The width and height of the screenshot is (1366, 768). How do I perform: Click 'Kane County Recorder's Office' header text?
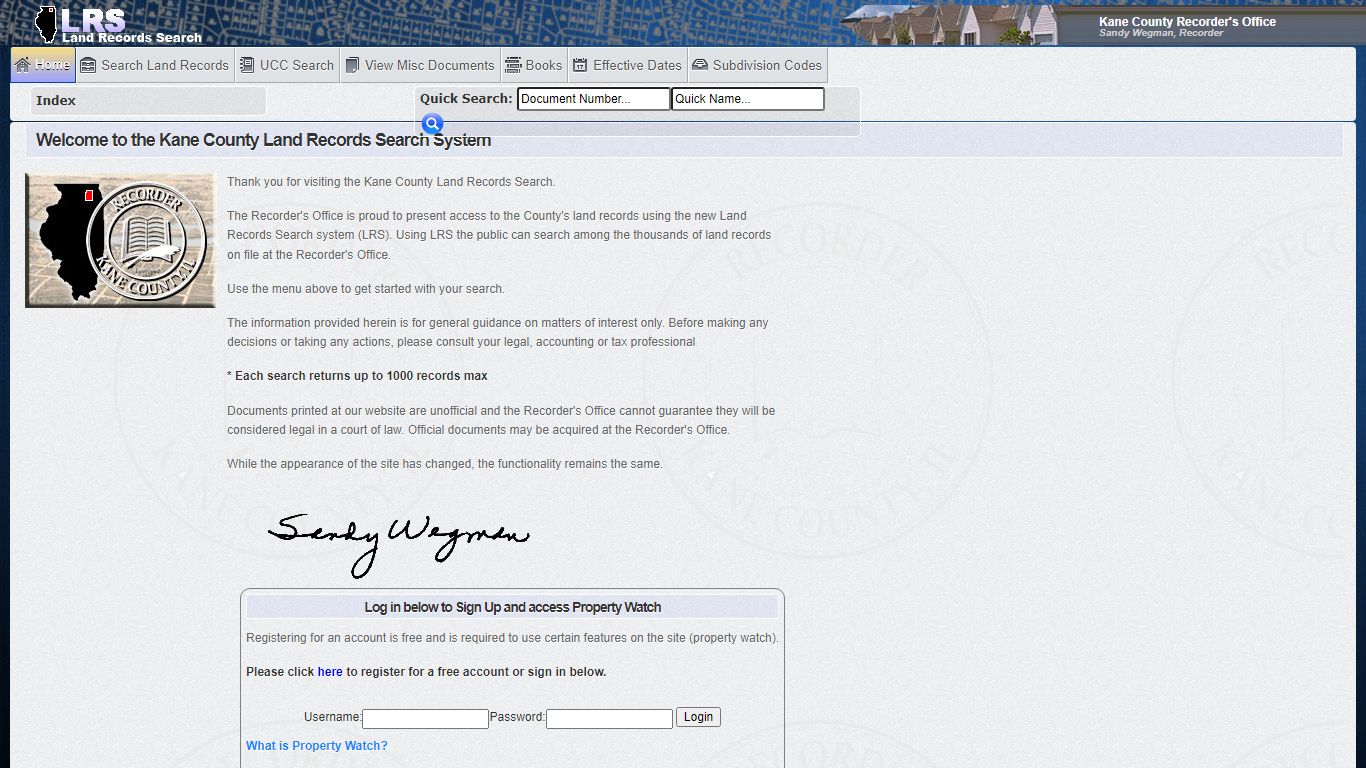tap(1187, 21)
